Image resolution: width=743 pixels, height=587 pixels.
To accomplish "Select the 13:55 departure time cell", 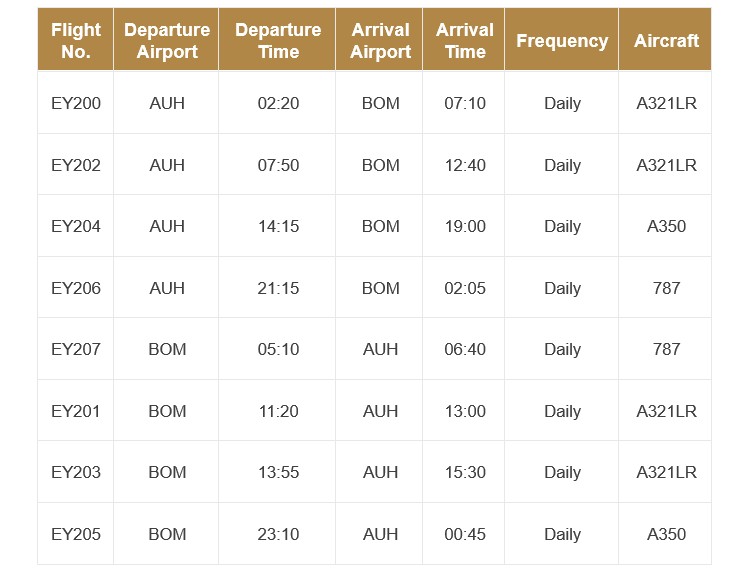I will point(278,472).
